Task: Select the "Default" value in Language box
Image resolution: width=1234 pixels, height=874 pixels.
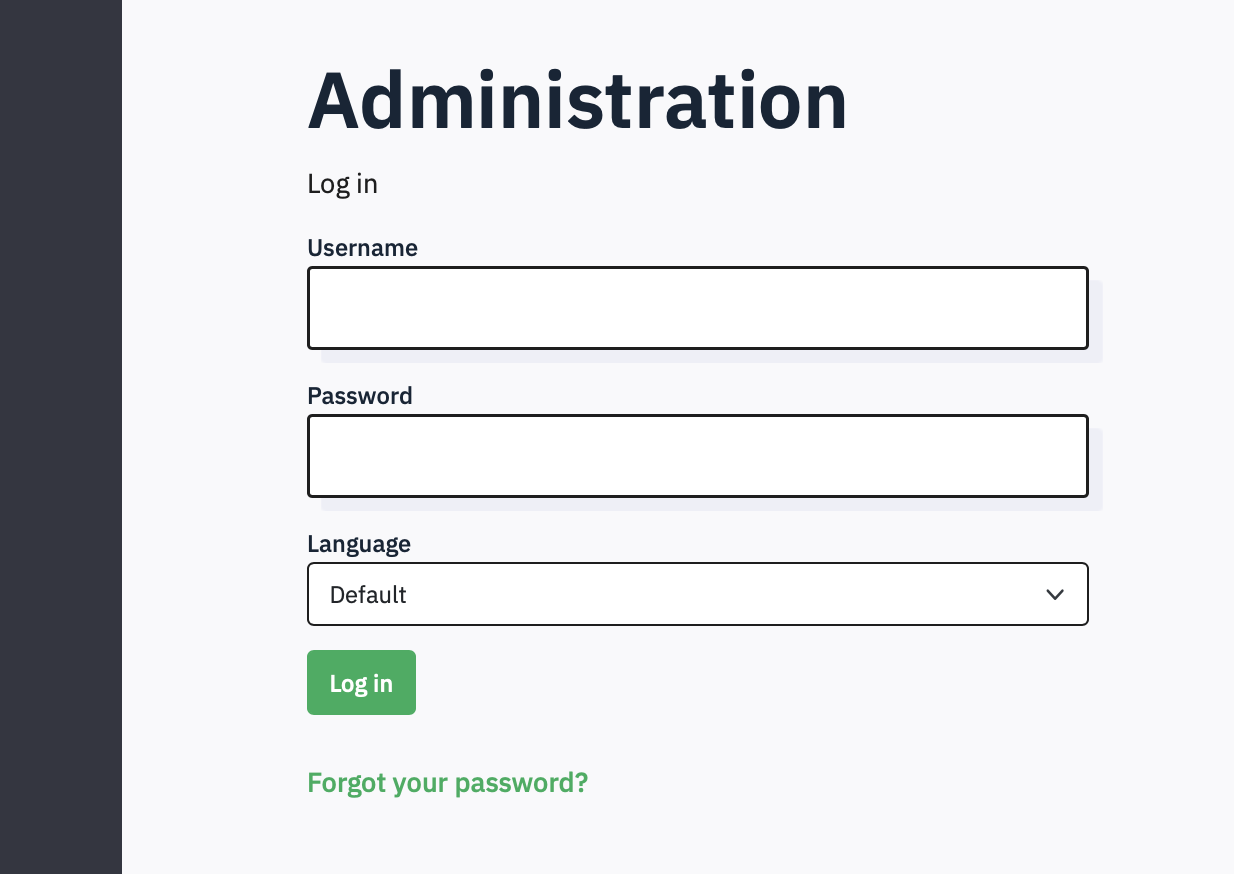Action: [x=368, y=595]
